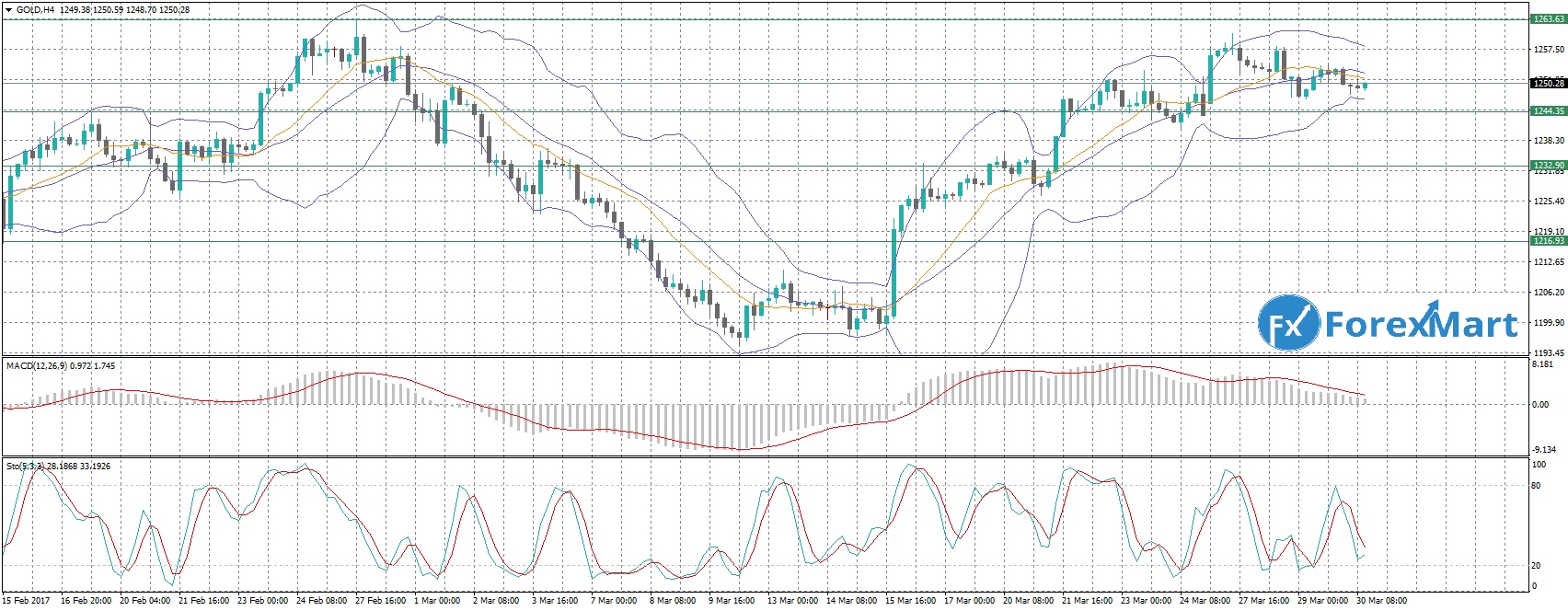Image resolution: width=1568 pixels, height=611 pixels.
Task: Select the current price label 1250.28
Action: [x=1547, y=83]
